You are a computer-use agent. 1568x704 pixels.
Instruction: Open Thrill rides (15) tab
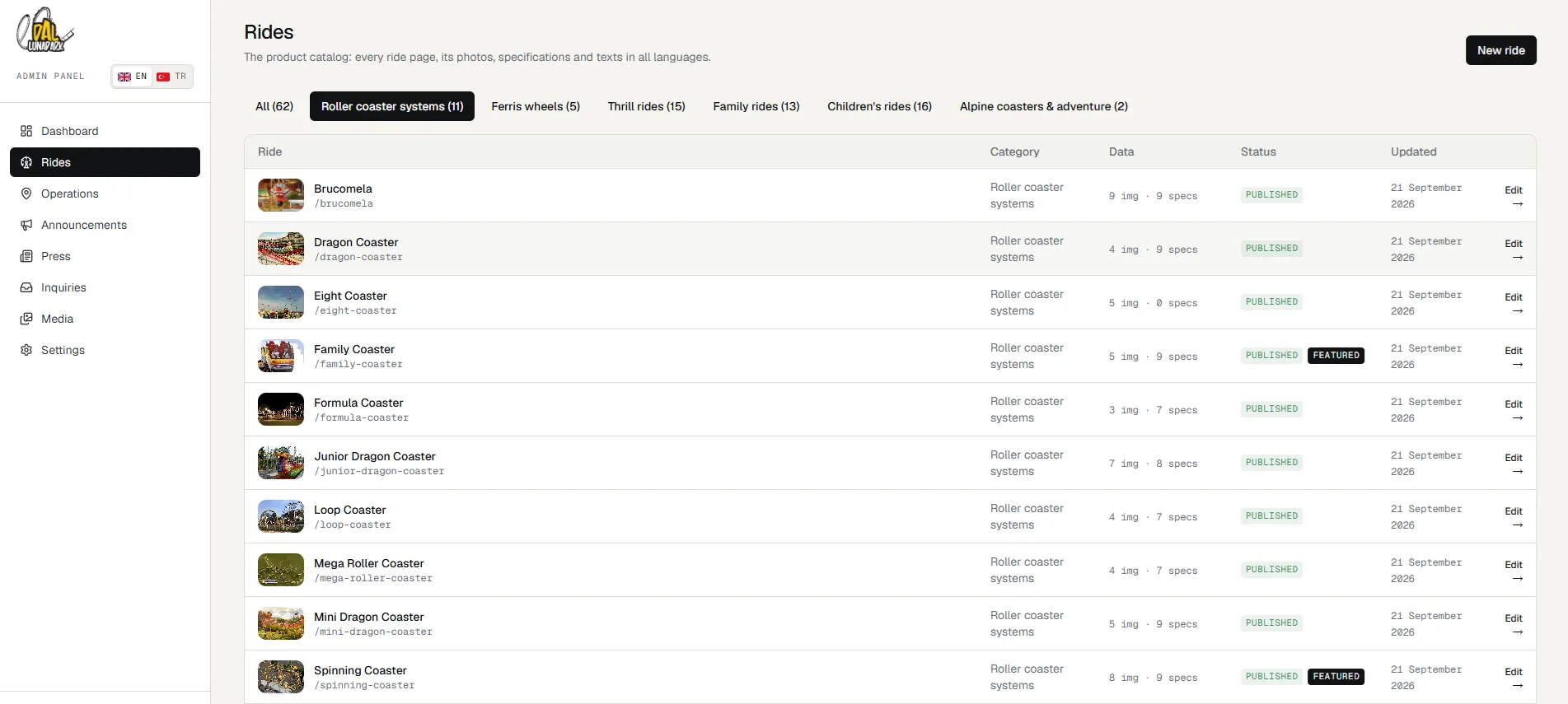(x=647, y=106)
